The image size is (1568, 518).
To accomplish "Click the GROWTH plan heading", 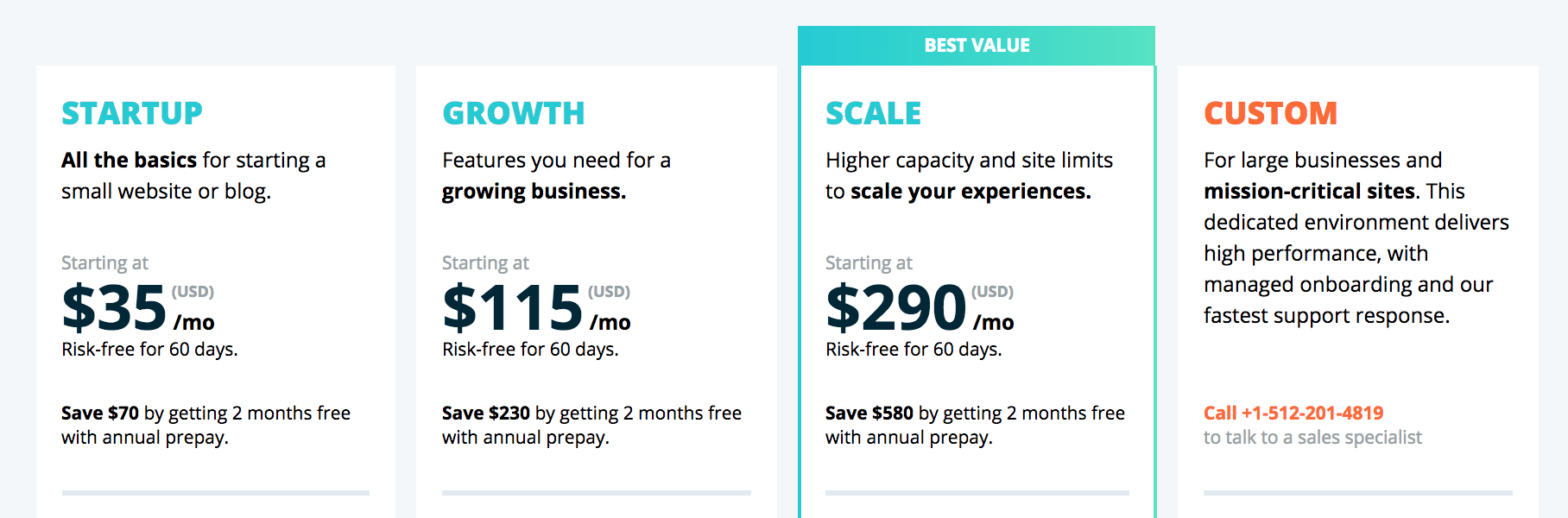I will 514,113.
